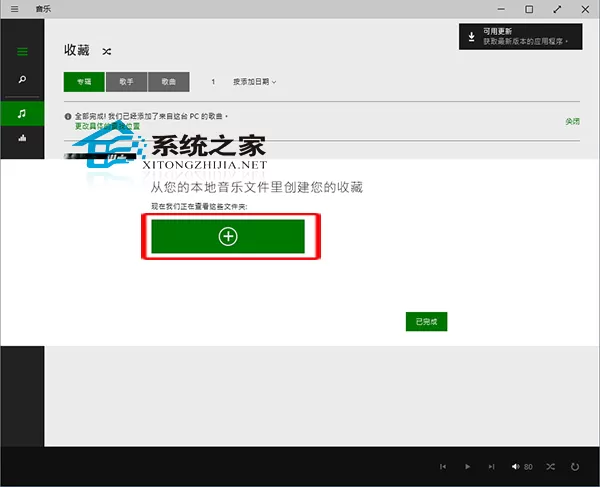Switch to the 专辑 albums tab

pos(84,81)
